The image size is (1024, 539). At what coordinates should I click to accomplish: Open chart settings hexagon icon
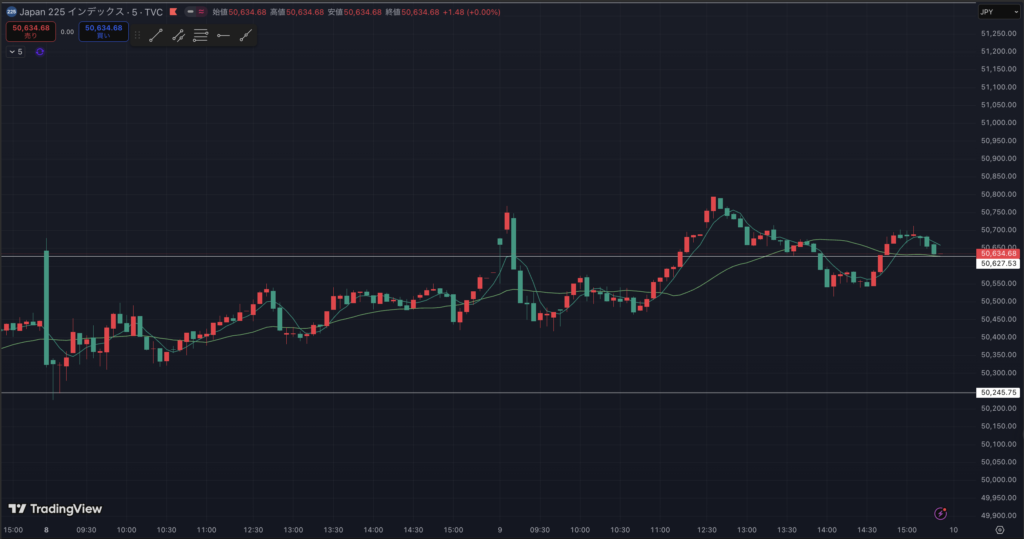tap(999, 530)
